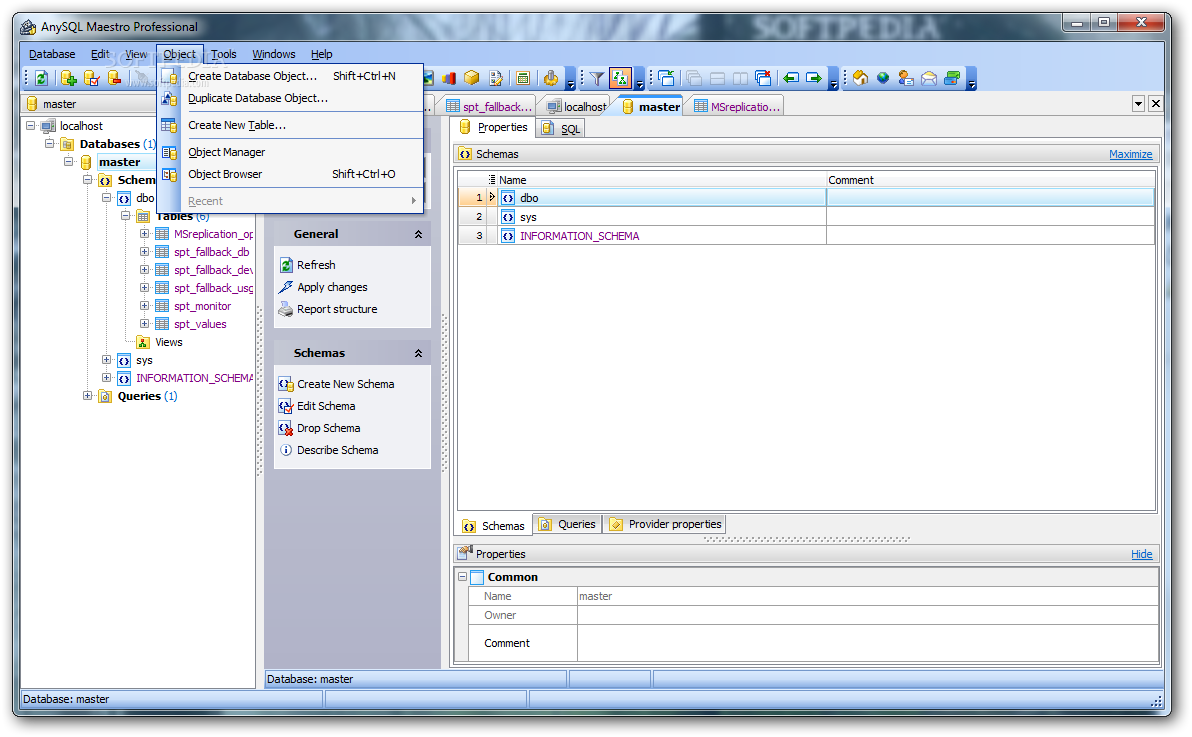Click the orange gear options toolbar icon
The height and width of the screenshot is (737, 1192).
click(551, 78)
